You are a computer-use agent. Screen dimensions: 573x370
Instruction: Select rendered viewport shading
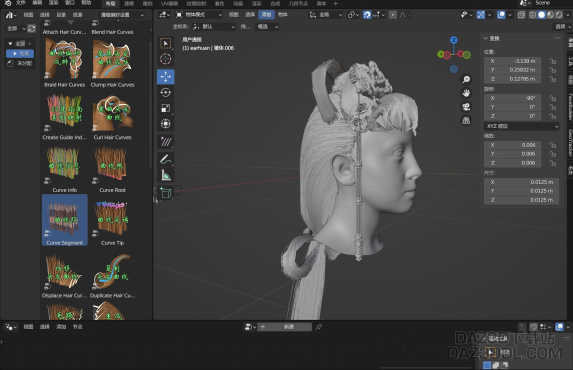point(559,15)
